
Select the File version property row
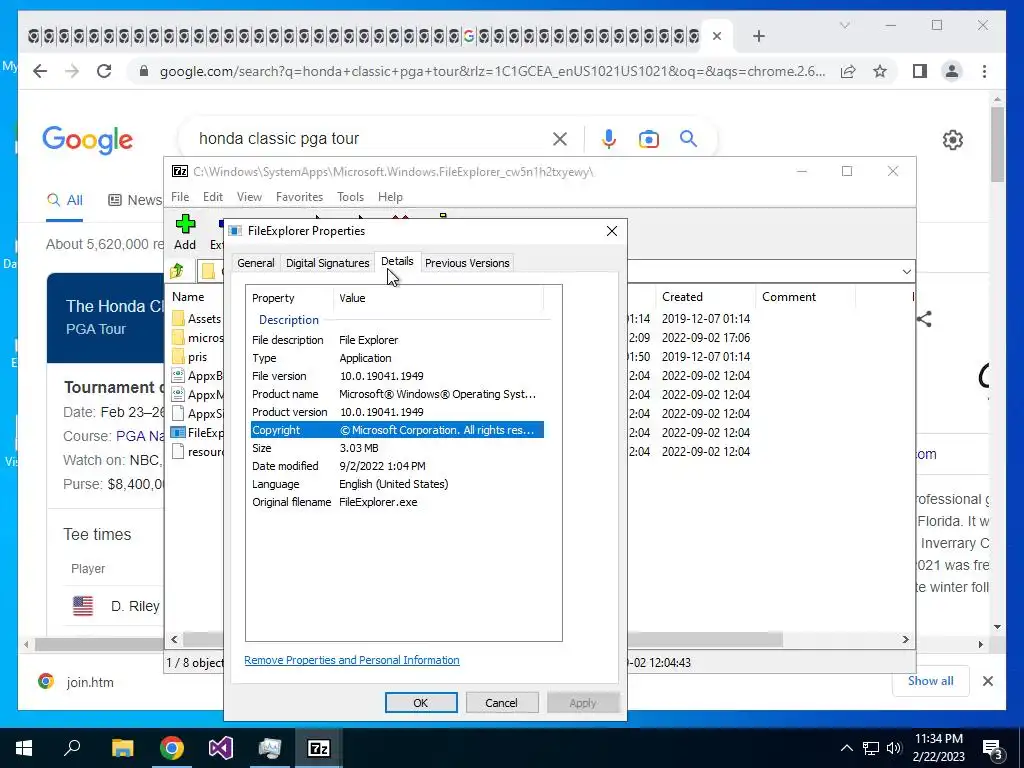pos(397,376)
